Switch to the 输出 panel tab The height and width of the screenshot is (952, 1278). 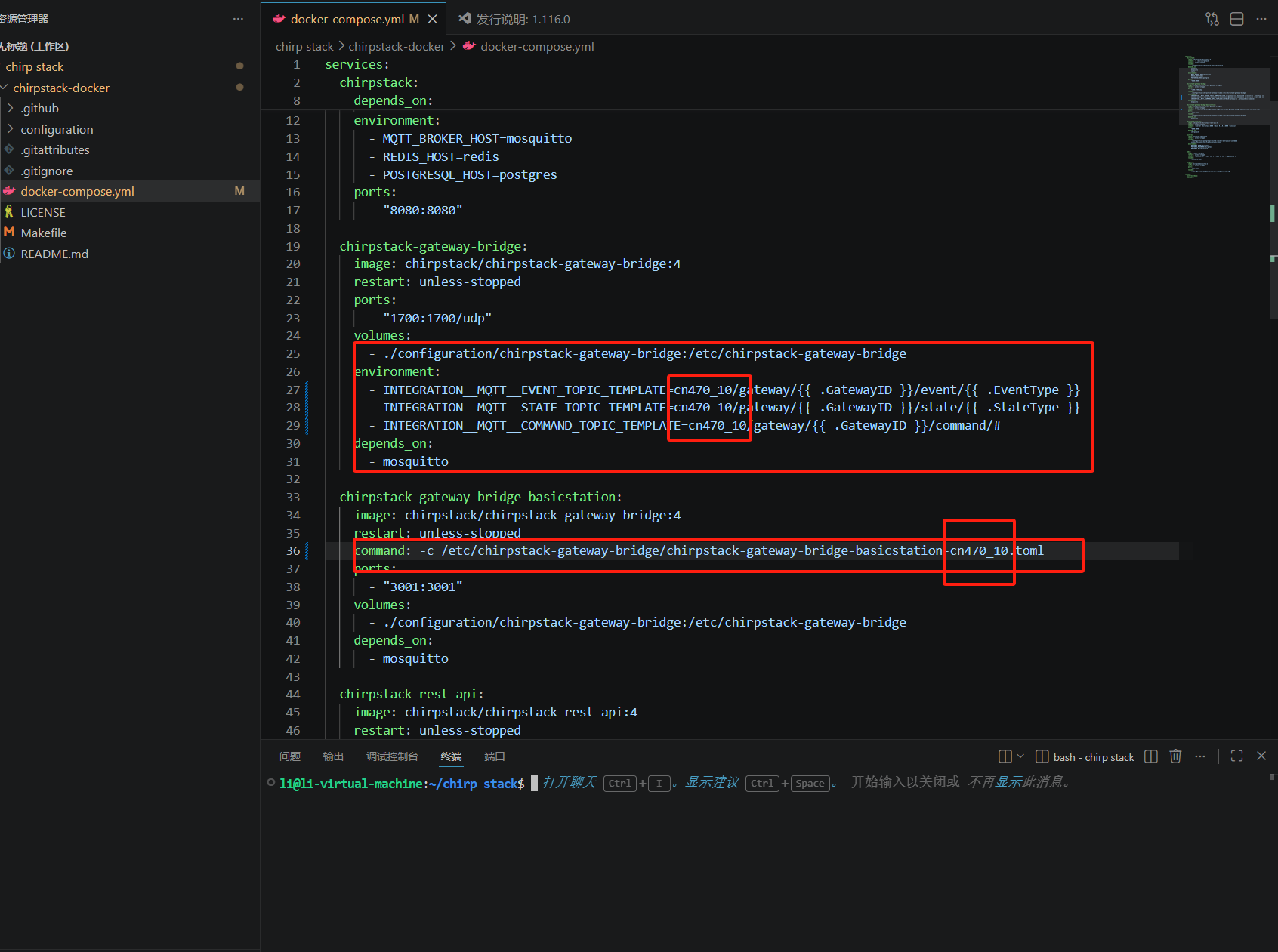333,756
